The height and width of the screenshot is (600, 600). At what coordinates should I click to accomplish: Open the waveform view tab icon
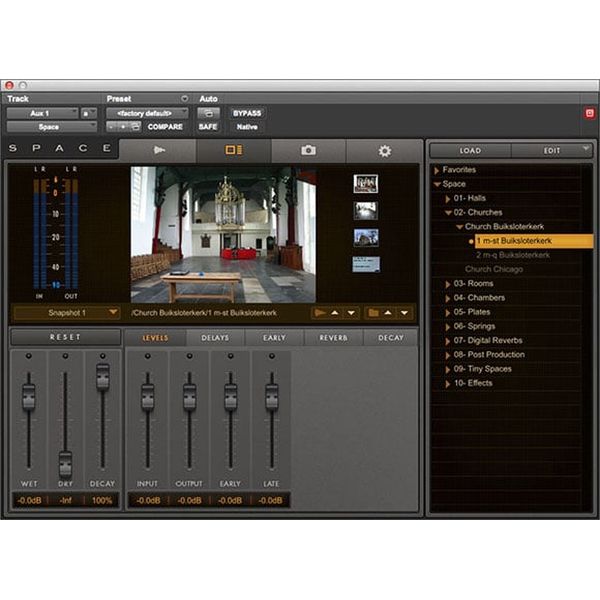coord(159,150)
